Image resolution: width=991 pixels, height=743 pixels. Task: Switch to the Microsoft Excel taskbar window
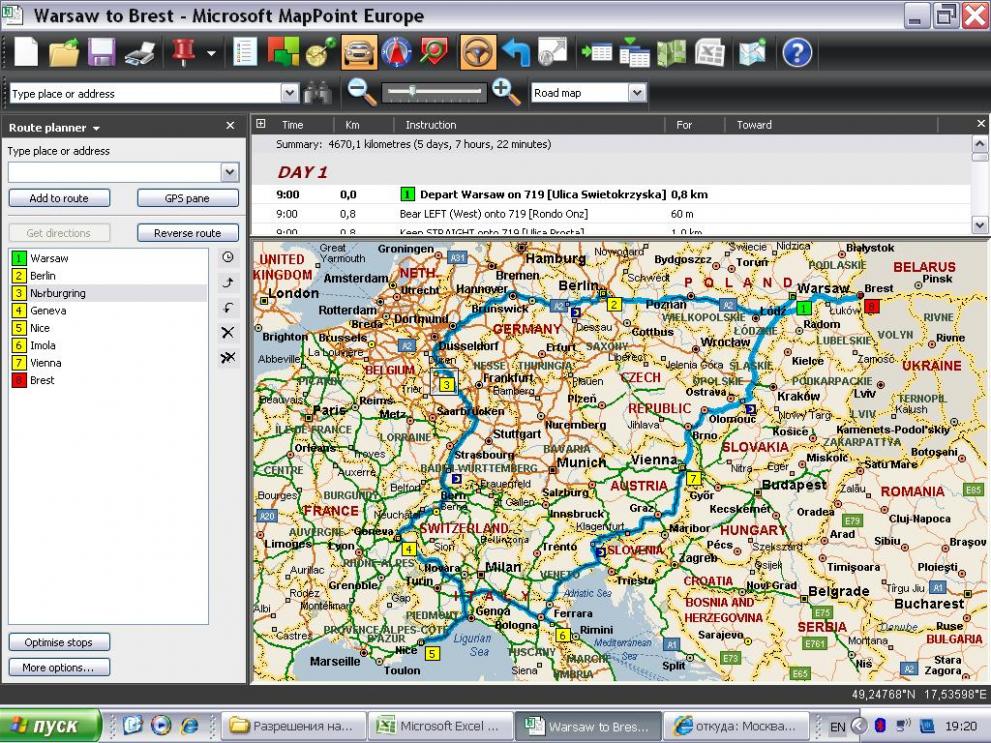coord(439,727)
